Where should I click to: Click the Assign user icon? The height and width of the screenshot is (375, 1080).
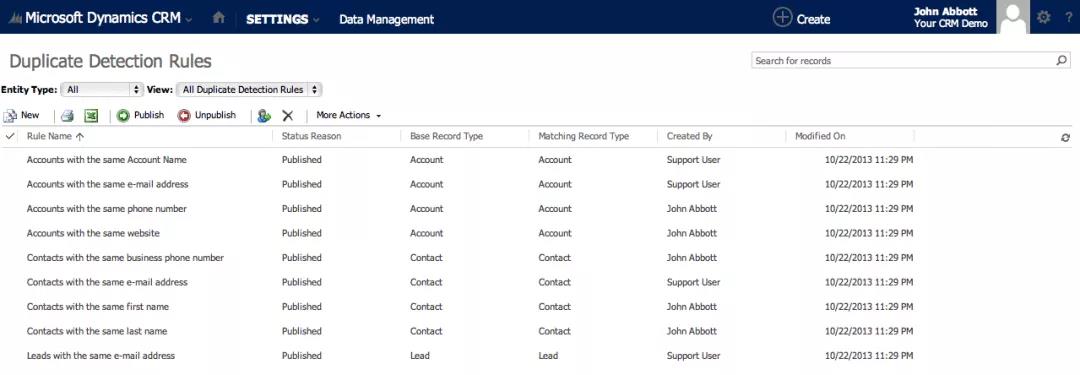(x=264, y=116)
